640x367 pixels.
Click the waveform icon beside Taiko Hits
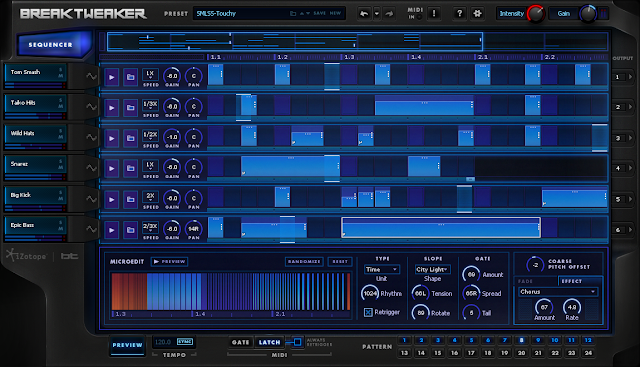91,107
